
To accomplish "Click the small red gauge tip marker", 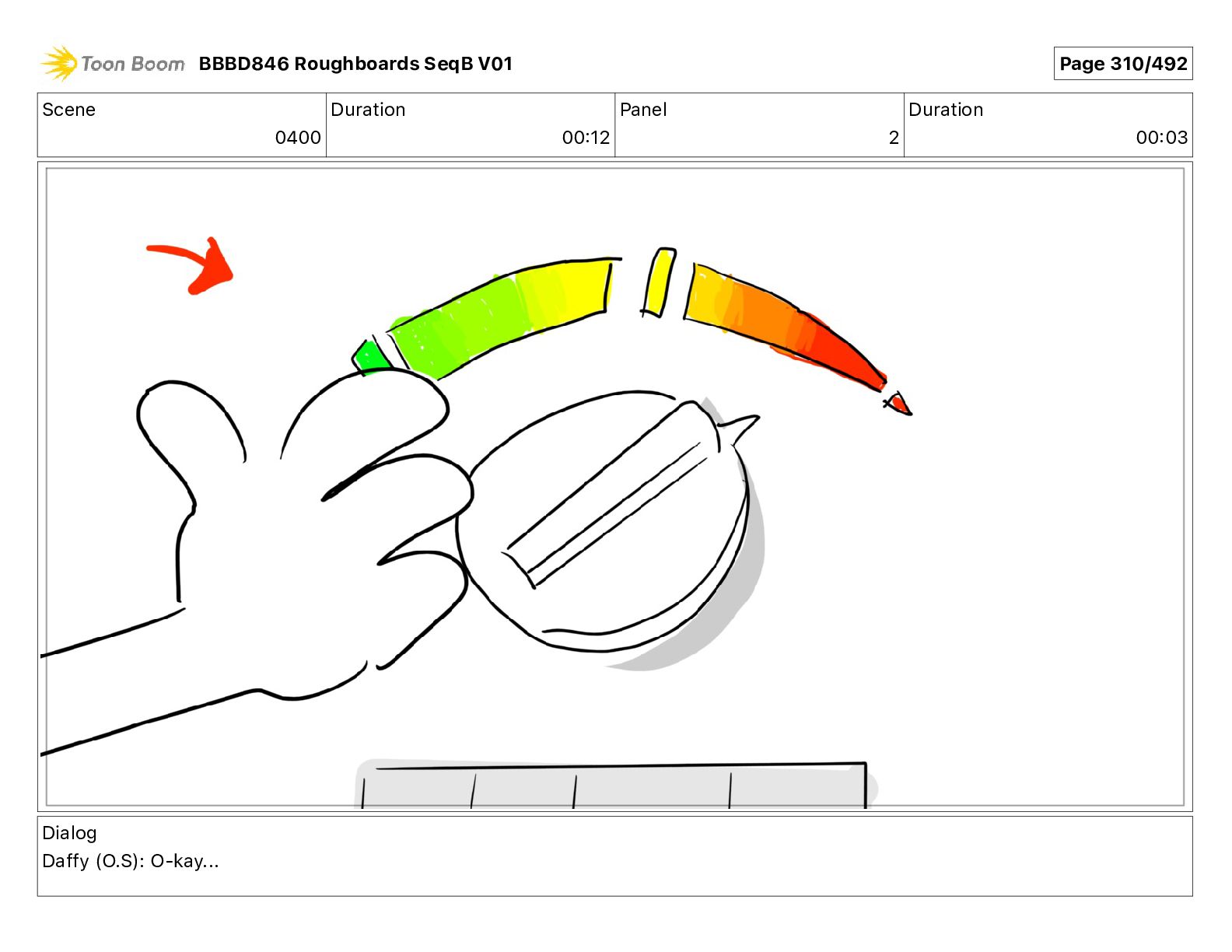I will coord(898,403).
